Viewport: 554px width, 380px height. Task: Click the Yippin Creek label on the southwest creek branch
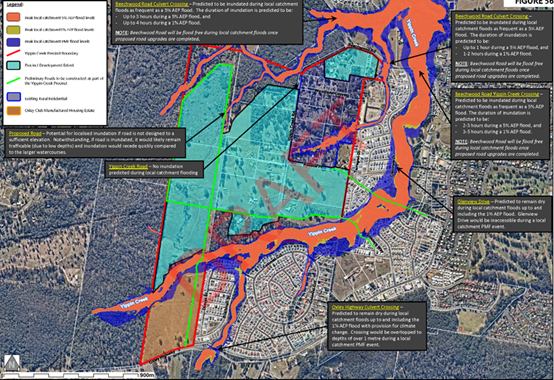coord(134,303)
